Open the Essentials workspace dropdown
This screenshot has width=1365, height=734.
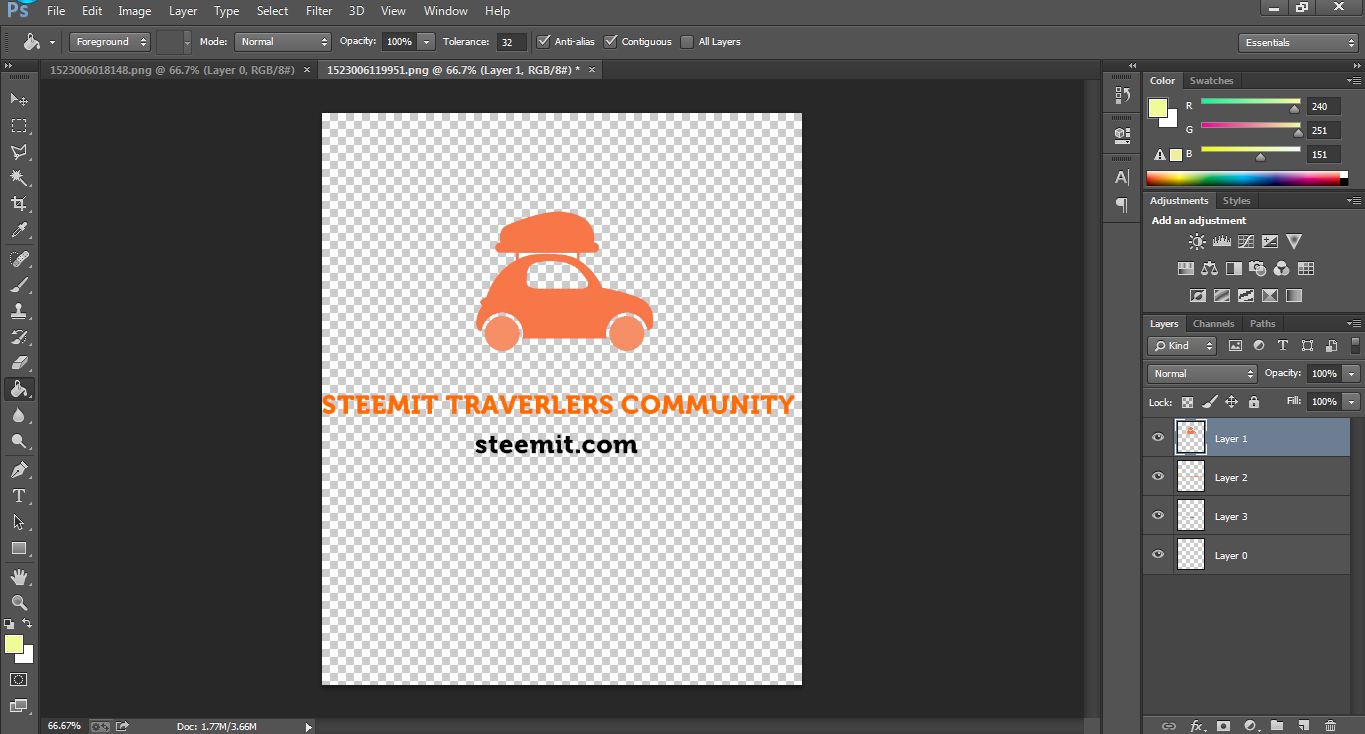pyautogui.click(x=1297, y=43)
